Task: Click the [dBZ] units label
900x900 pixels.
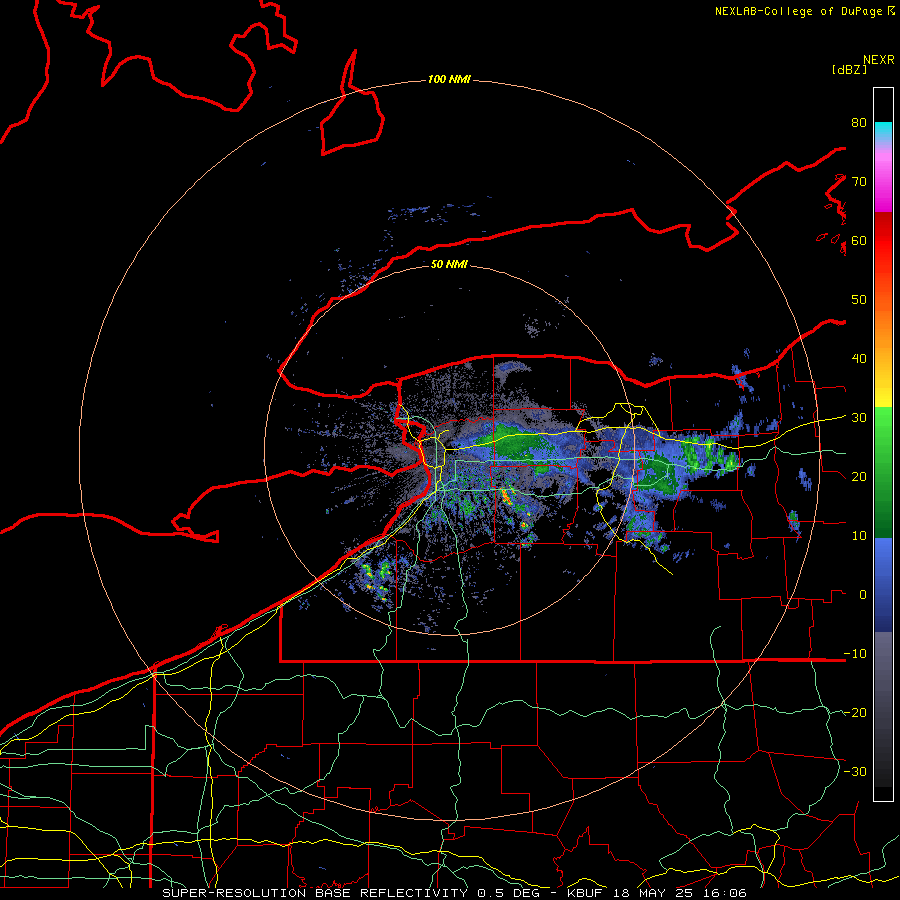Action: 849,70
